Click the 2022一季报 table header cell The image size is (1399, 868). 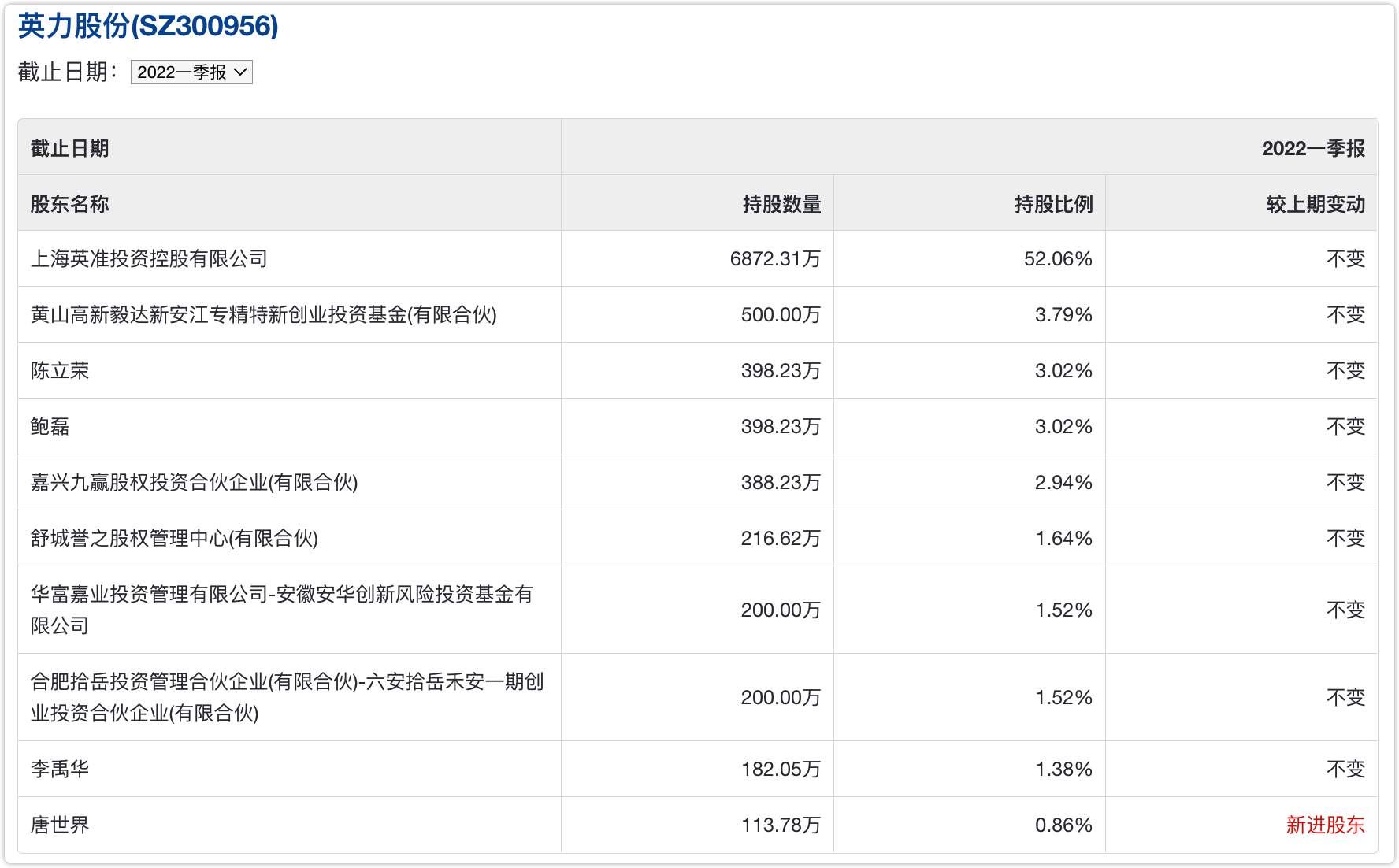[1312, 148]
